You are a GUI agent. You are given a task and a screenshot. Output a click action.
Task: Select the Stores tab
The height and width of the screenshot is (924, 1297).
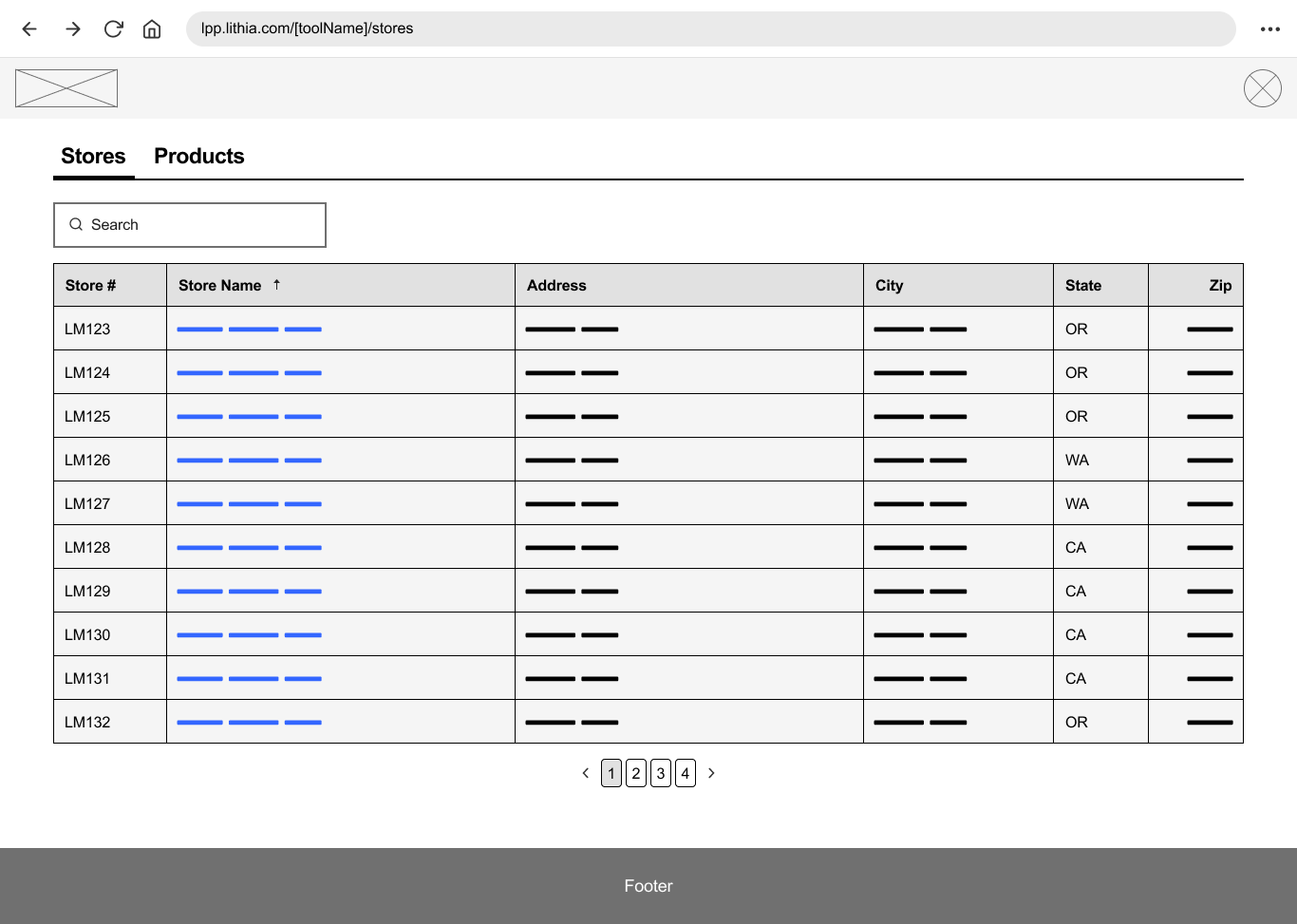point(93,156)
